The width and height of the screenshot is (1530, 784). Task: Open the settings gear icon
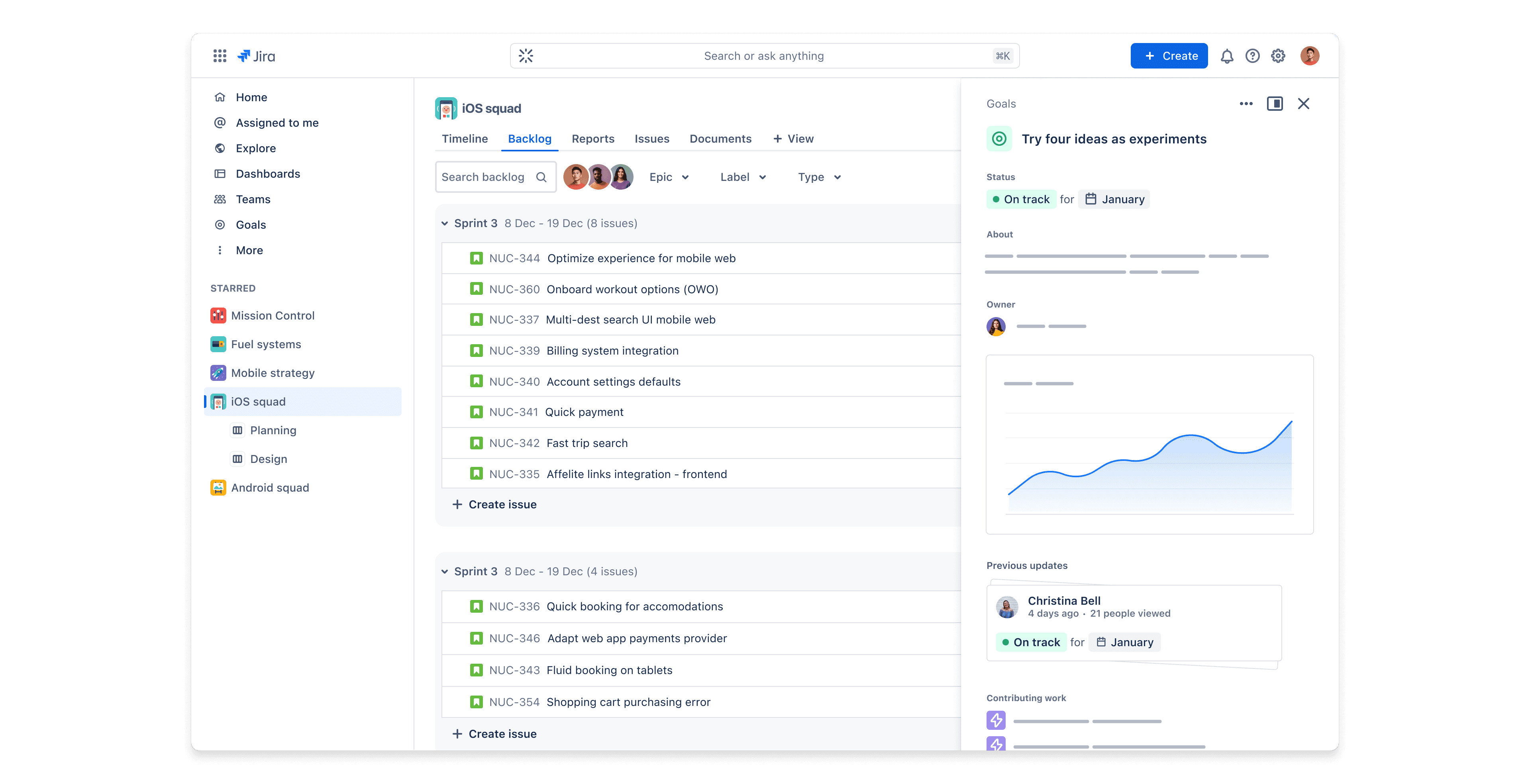click(x=1278, y=56)
